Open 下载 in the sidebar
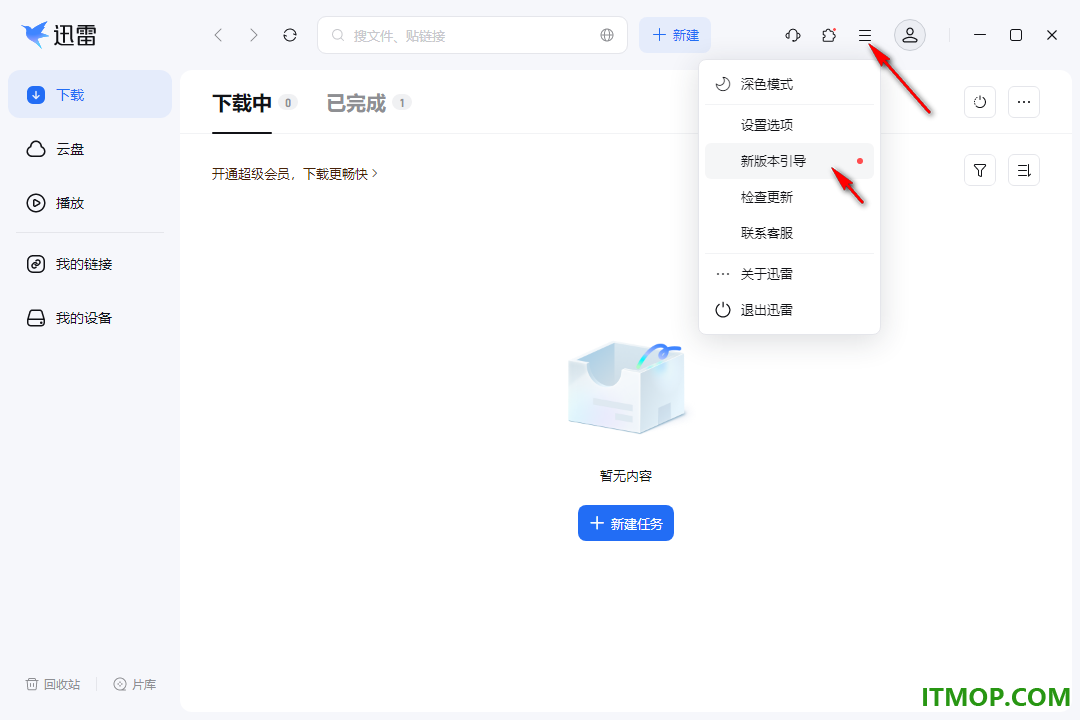Screen dimensions: 1080x720 pos(90,94)
